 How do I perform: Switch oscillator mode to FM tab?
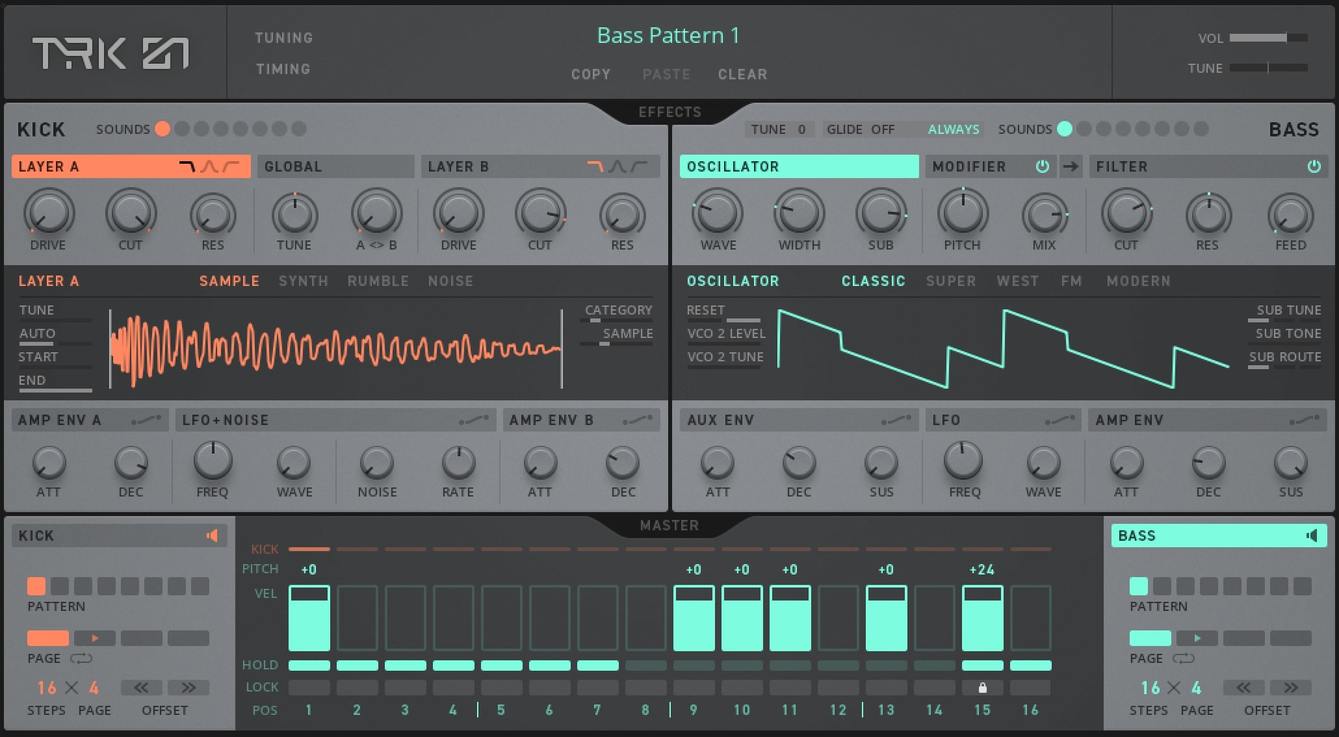(x=1071, y=281)
